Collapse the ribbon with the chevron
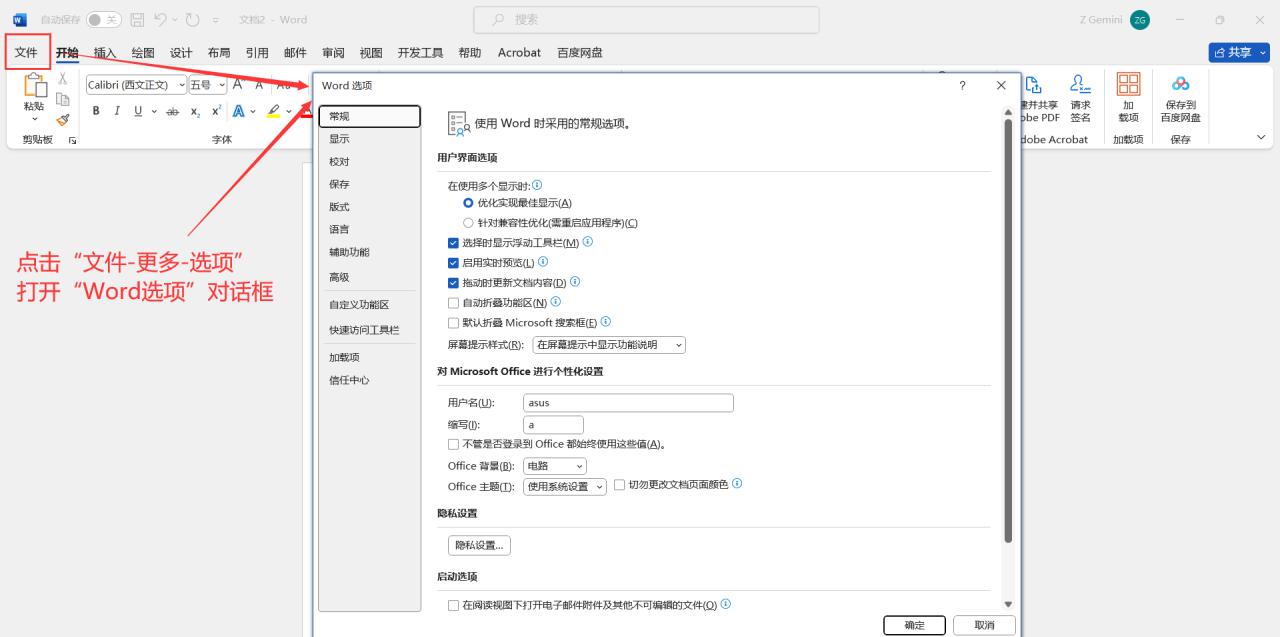Image resolution: width=1280 pixels, height=637 pixels. pos(1261,138)
